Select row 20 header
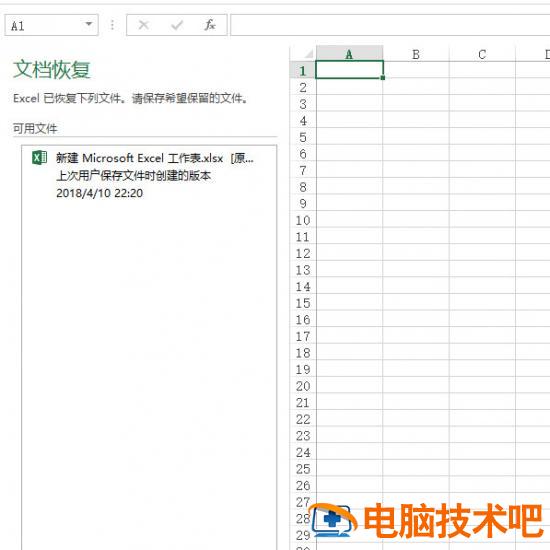Viewport: 550px width, 550px height. point(303,386)
